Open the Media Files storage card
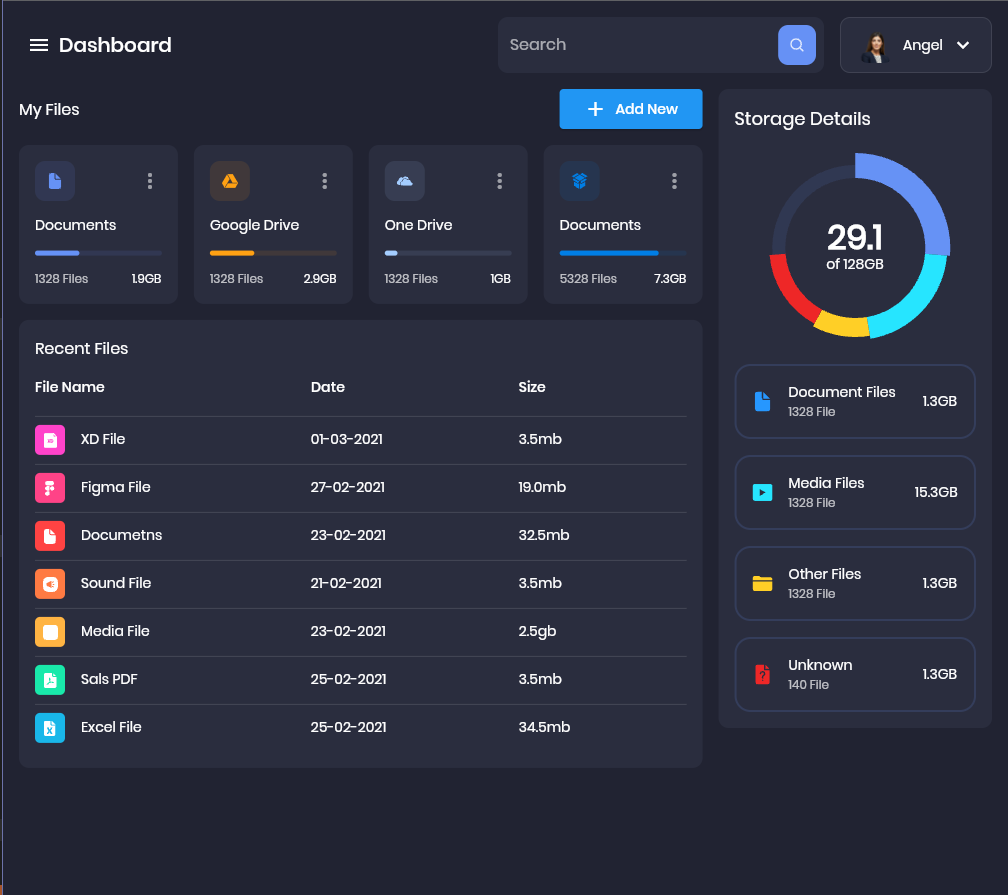 point(855,493)
